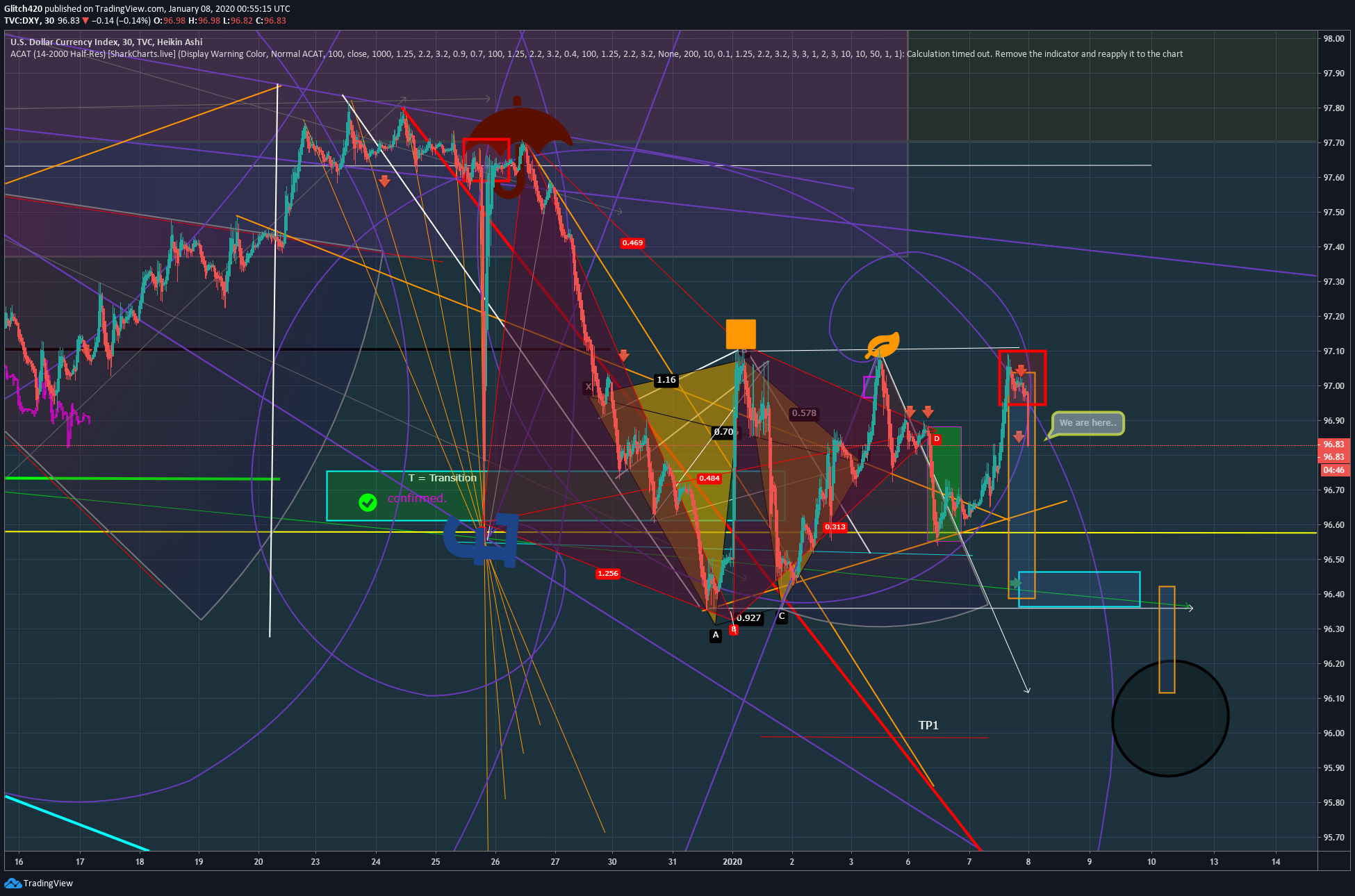The width and height of the screenshot is (1355, 896).
Task: Select date 14 on time axis
Action: (x=1276, y=862)
